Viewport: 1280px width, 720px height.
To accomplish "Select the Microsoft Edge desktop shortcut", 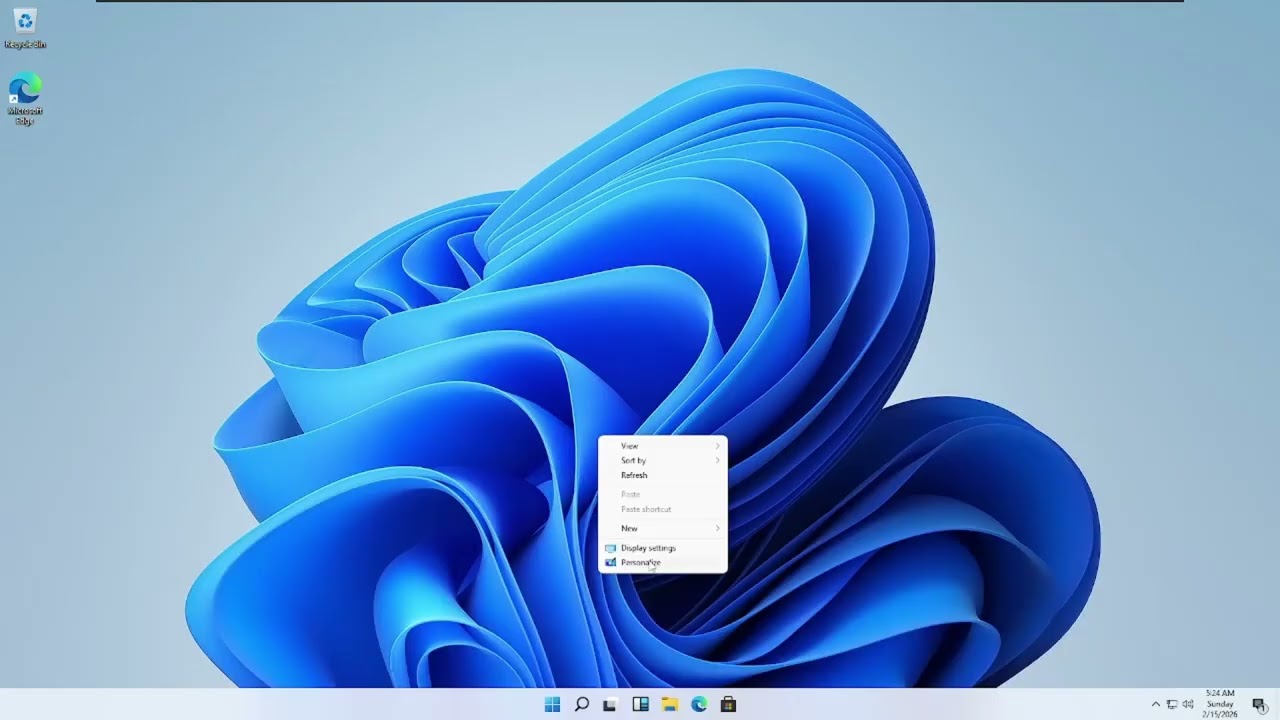I will click(25, 99).
